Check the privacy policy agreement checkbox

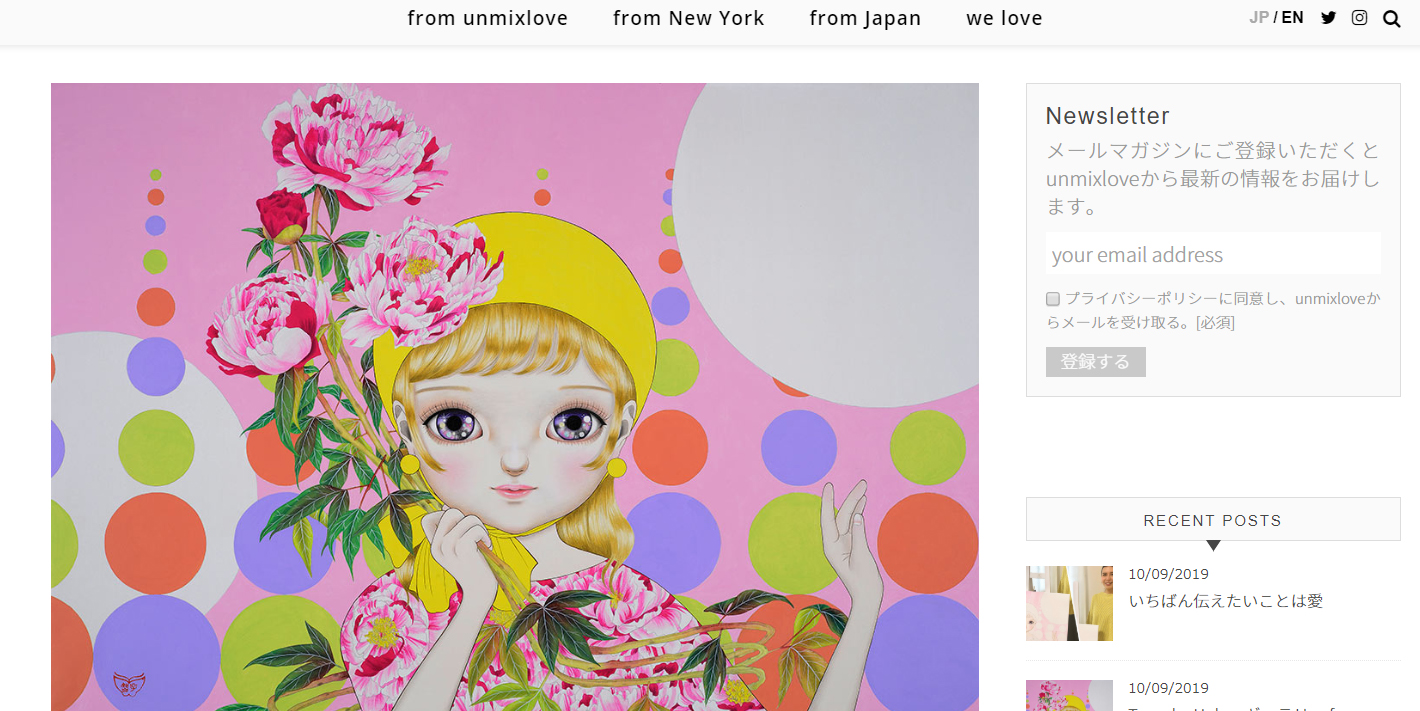pyautogui.click(x=1053, y=299)
